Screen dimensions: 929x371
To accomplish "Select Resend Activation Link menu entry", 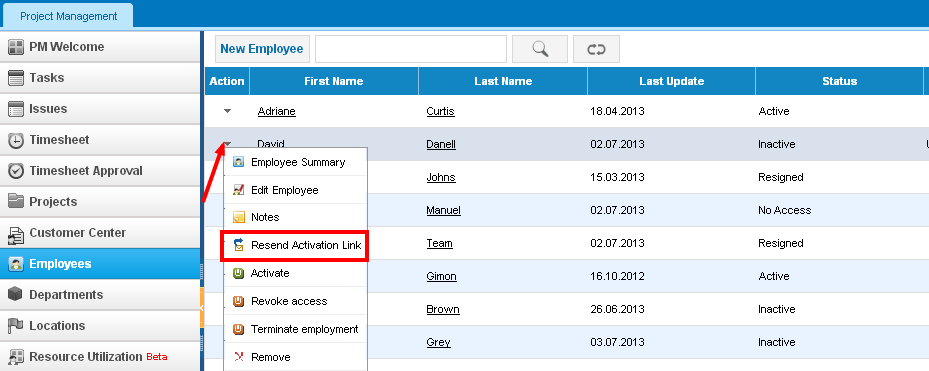I will pos(296,245).
